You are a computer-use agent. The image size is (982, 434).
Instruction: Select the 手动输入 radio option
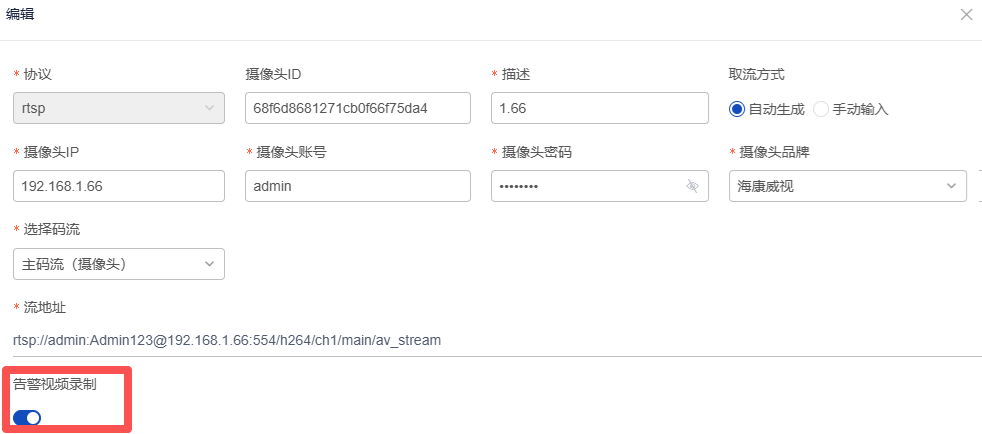[x=822, y=109]
